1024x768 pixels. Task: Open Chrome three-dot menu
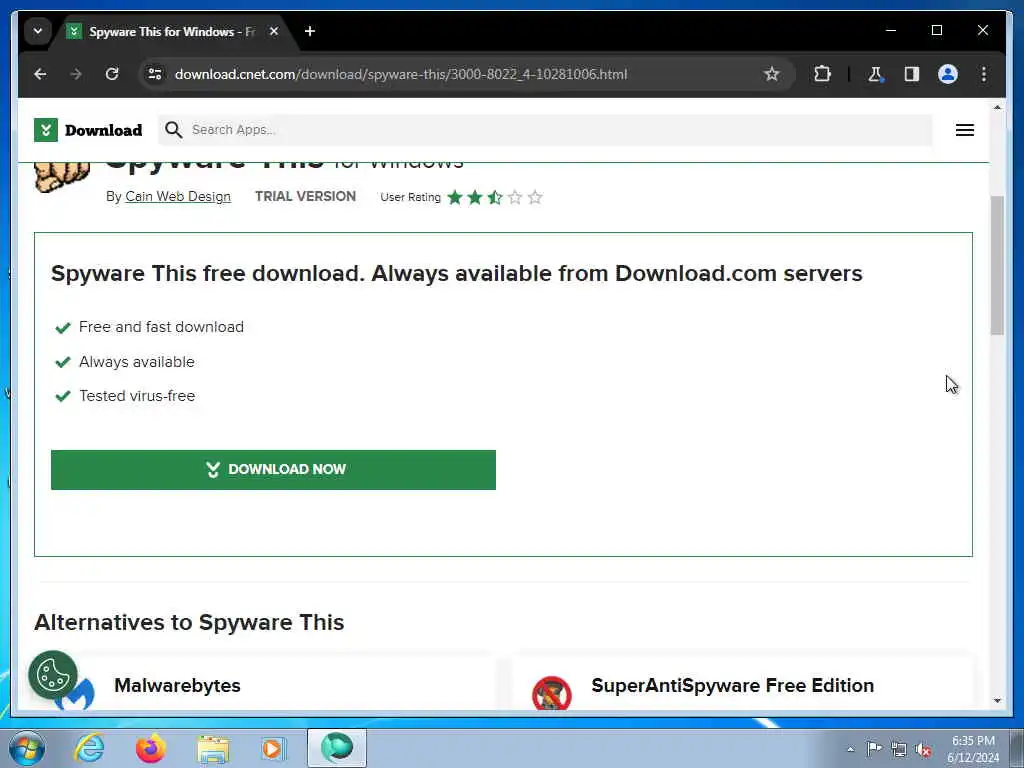pos(984,74)
